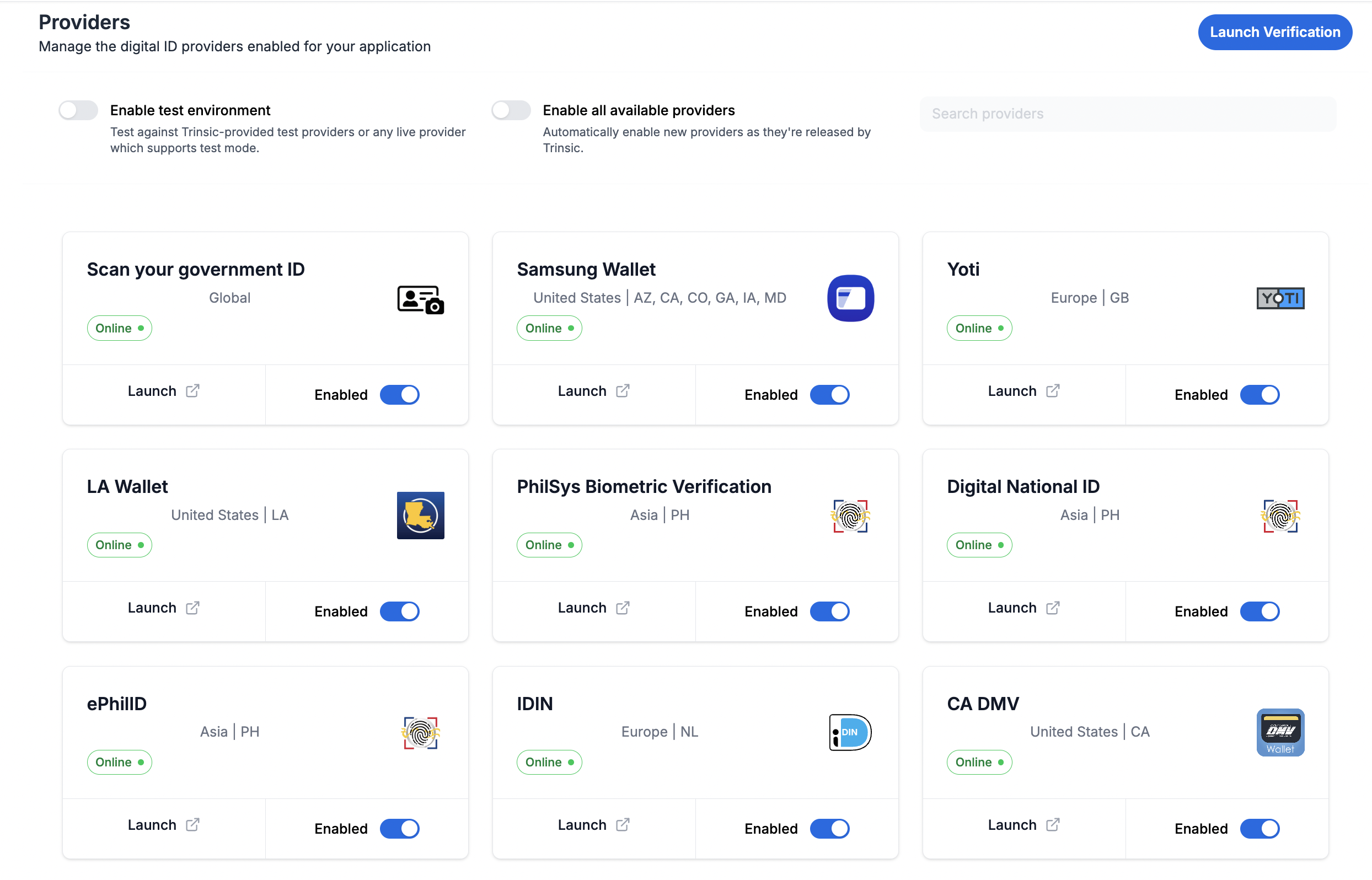
Task: Click the PhilSys Biometric Verification title
Action: (x=644, y=486)
